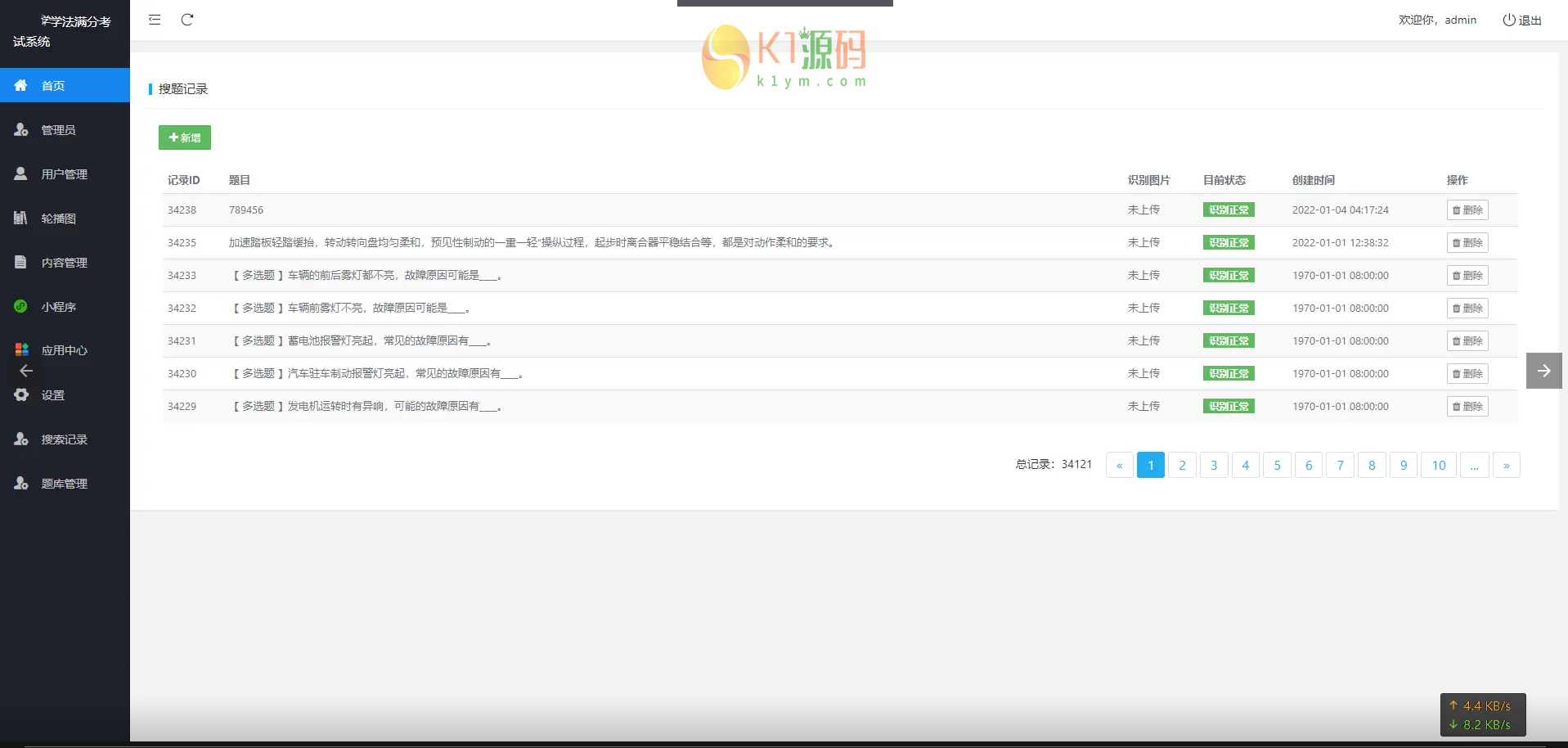Click the 创建时间 column header

[1314, 180]
